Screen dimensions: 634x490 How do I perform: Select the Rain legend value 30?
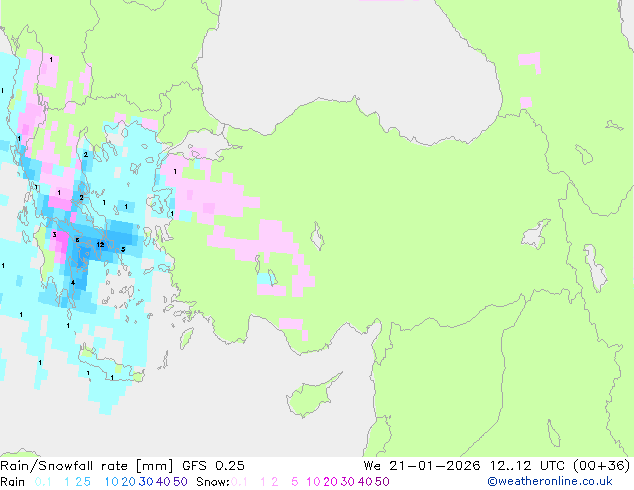146,482
